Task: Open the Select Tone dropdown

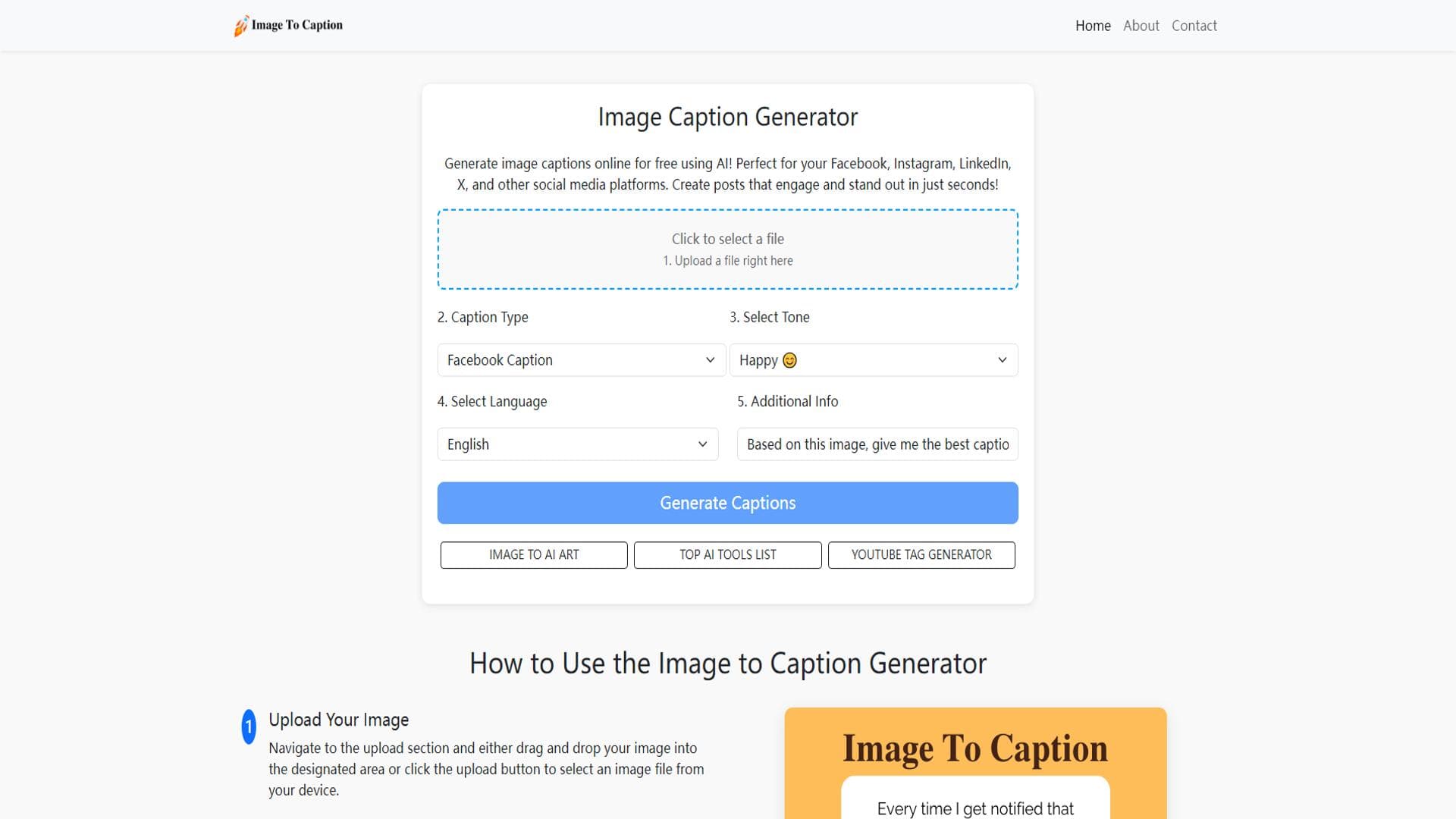Action: 874,360
